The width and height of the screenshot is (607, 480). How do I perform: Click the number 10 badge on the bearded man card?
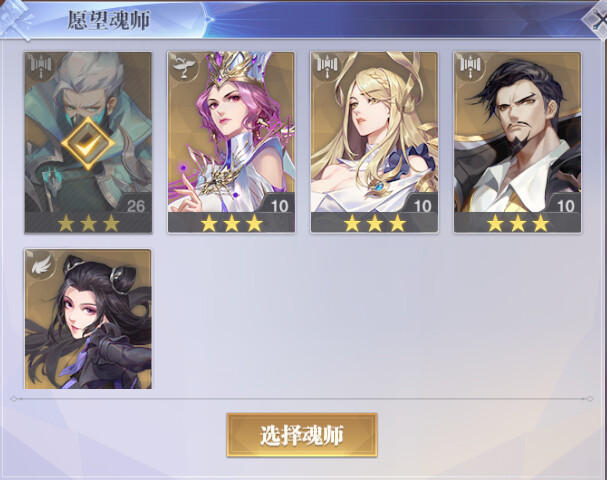point(566,206)
